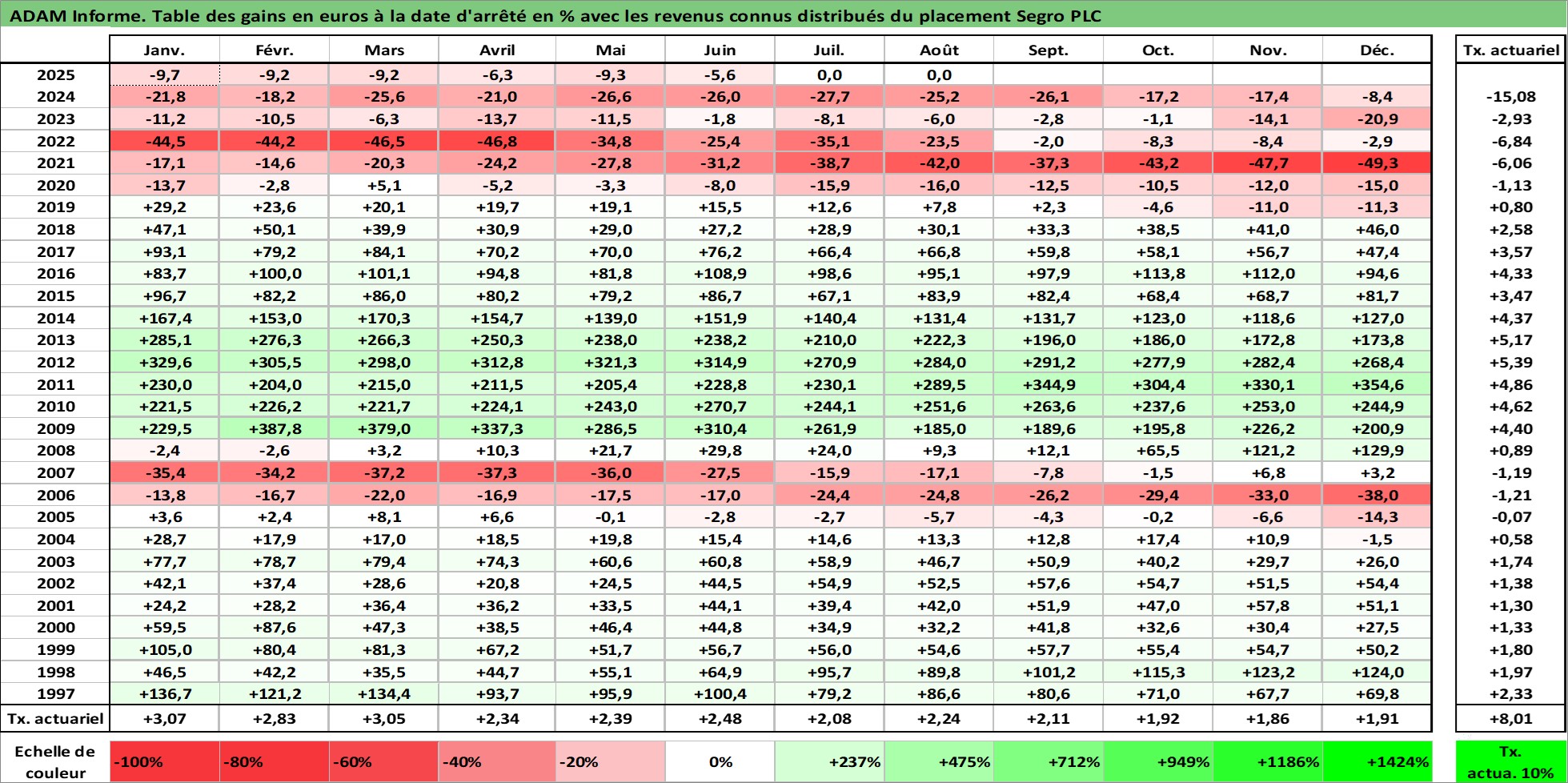Click cell +113,8 in the 2016 row
This screenshot has height=783, width=1568.
pyautogui.click(x=1157, y=274)
